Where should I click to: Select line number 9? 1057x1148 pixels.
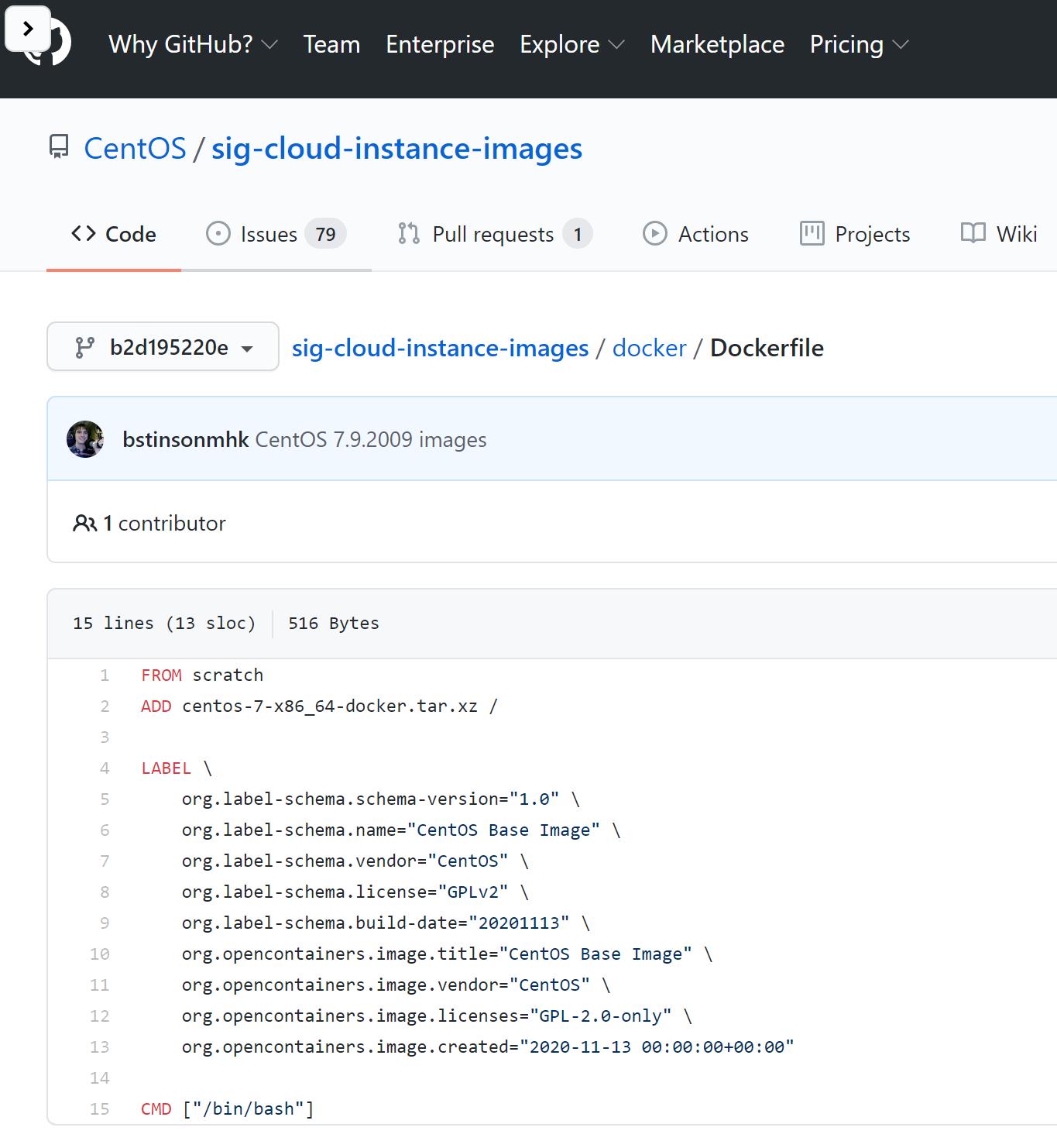(x=105, y=923)
